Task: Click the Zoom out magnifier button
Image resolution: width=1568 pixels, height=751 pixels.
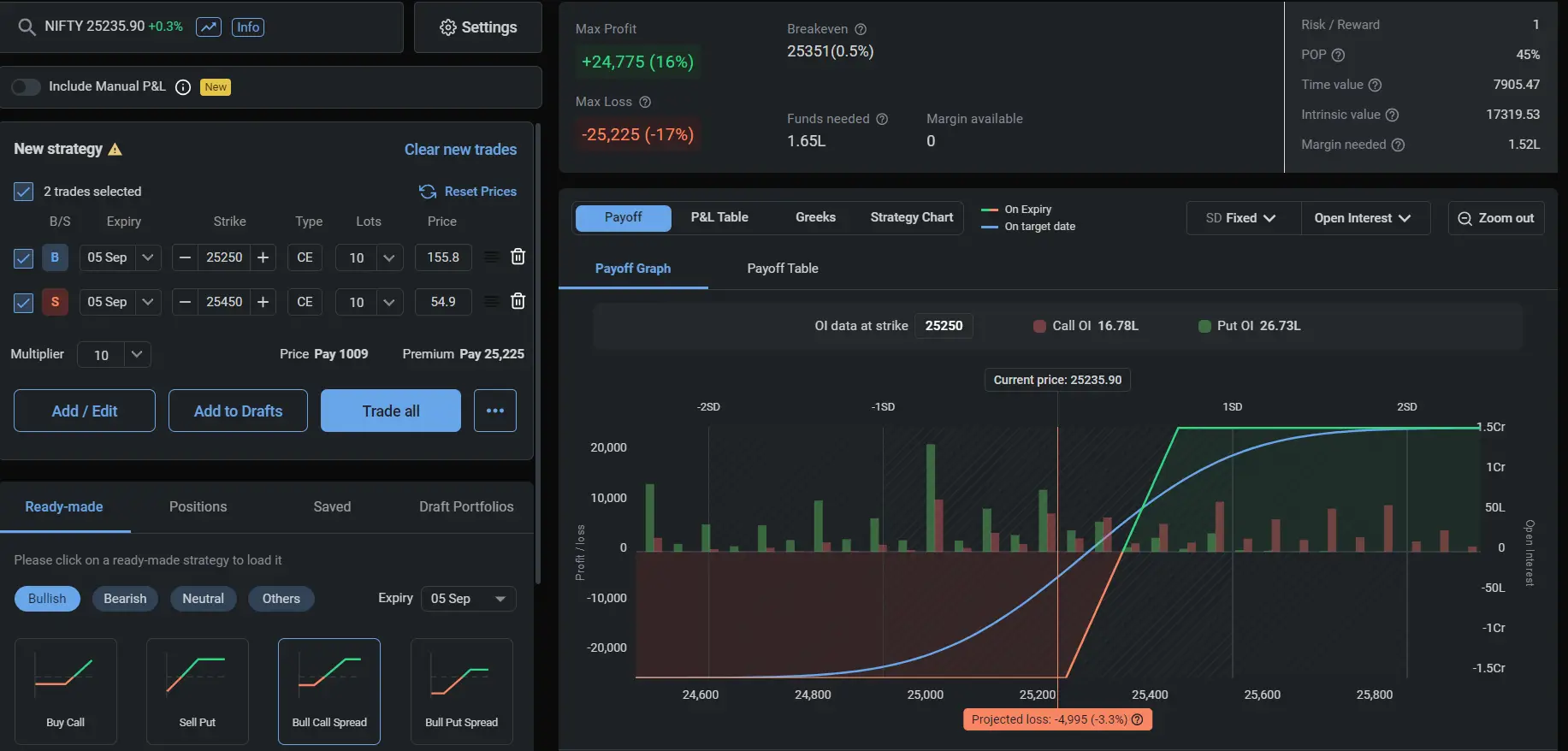Action: (1496, 218)
